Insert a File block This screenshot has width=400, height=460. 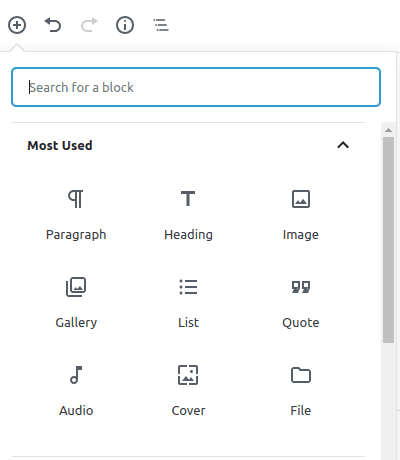coord(301,390)
